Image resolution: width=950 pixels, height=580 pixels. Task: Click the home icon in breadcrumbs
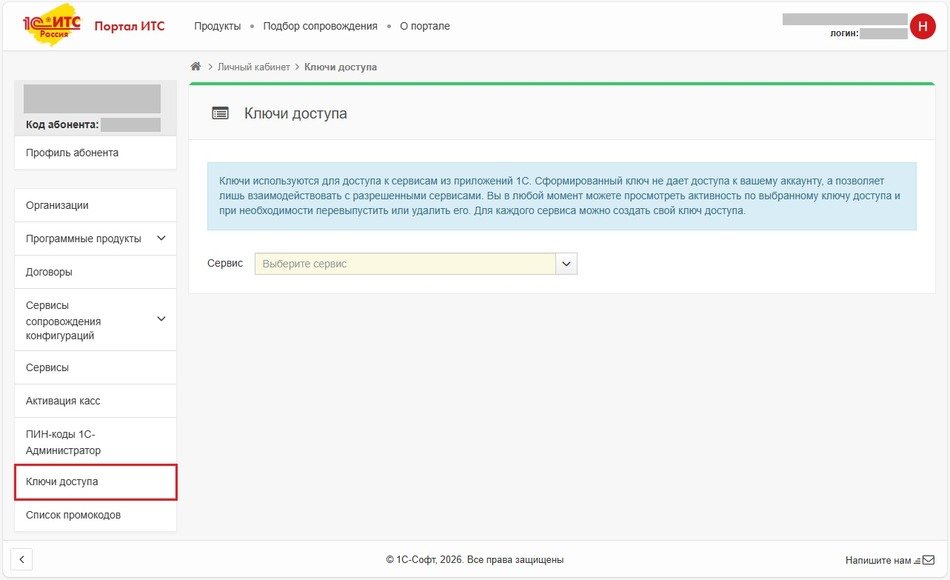[x=196, y=67]
